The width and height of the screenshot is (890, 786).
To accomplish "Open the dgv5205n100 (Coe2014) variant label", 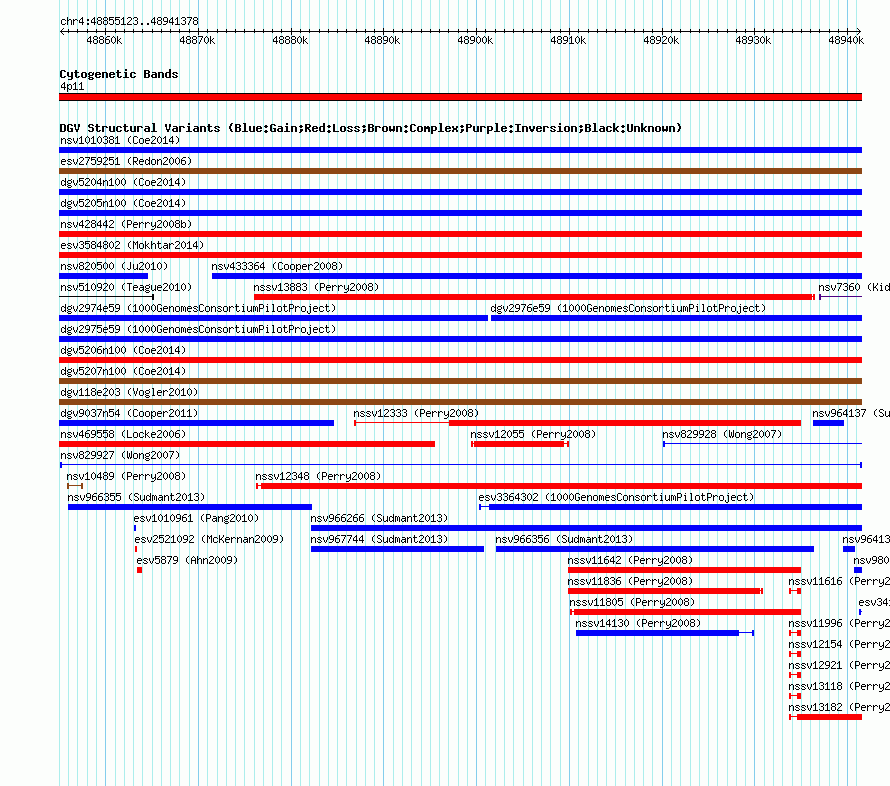I will 123,203.
